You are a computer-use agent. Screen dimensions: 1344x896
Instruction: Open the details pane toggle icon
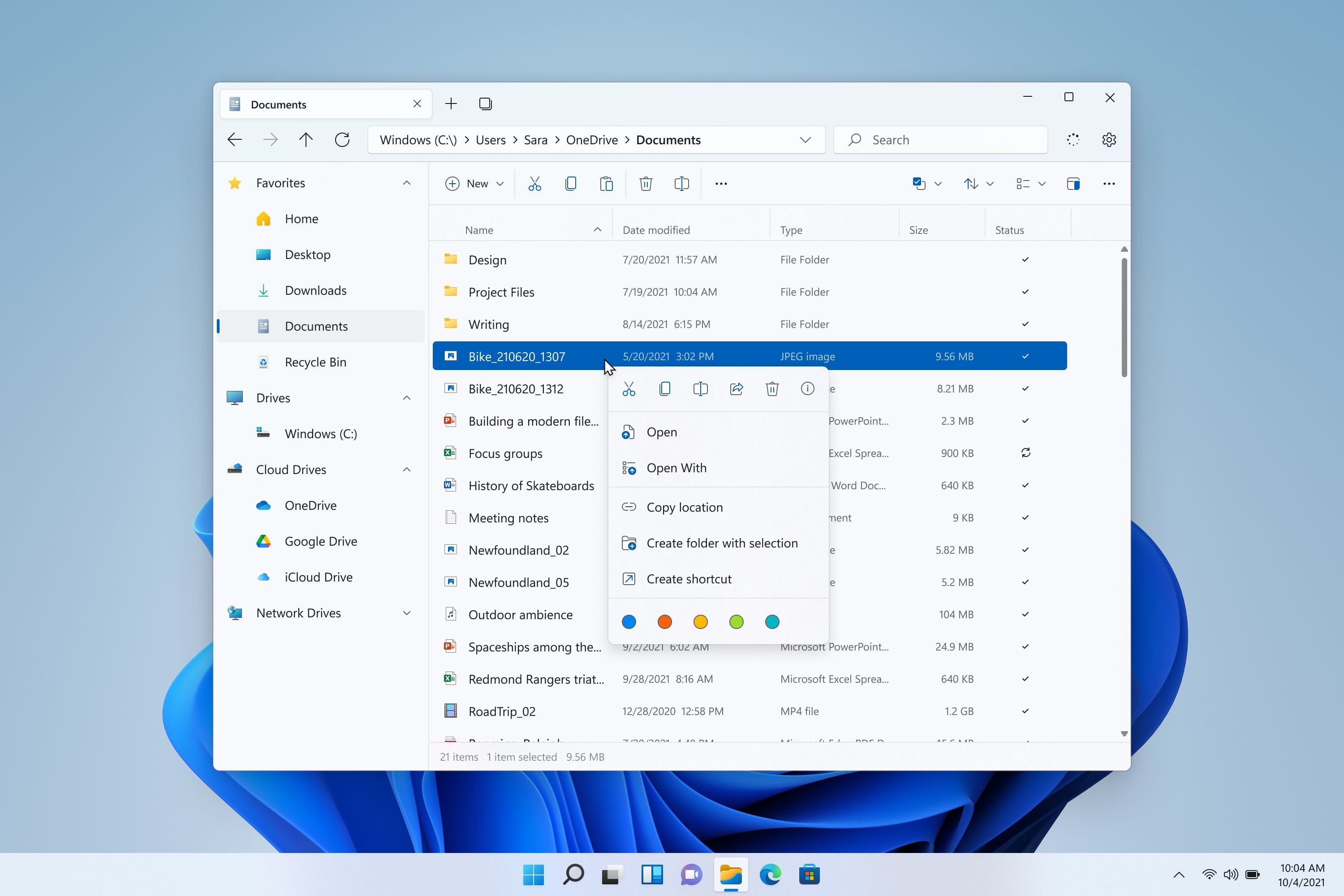click(1073, 183)
